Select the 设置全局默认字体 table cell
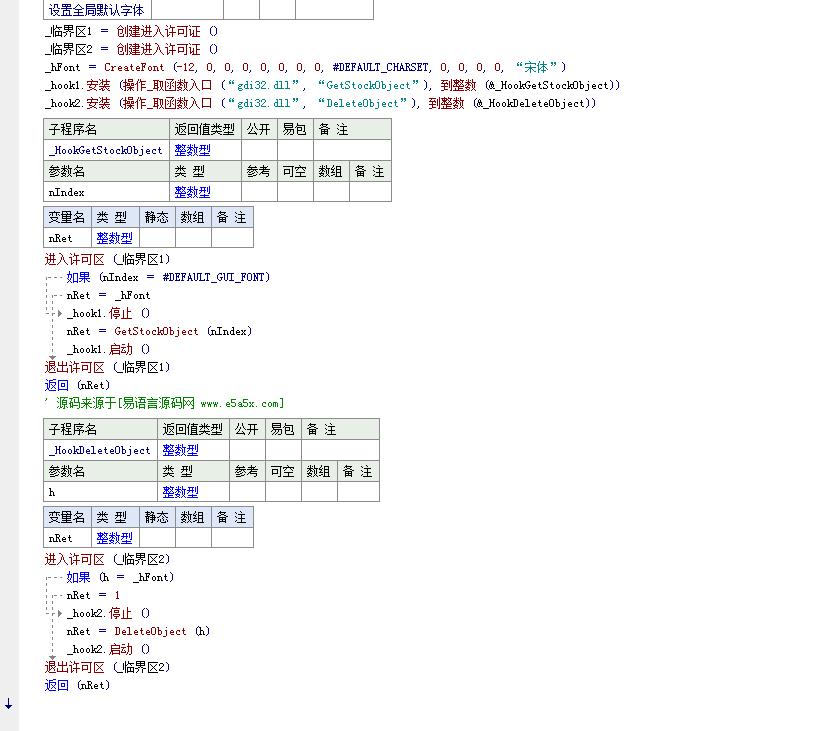Screen dimensions: 835x731 coord(97,10)
